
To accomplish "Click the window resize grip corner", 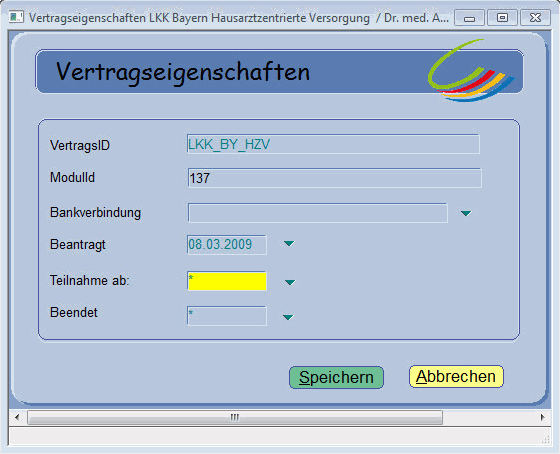I will tap(546, 439).
